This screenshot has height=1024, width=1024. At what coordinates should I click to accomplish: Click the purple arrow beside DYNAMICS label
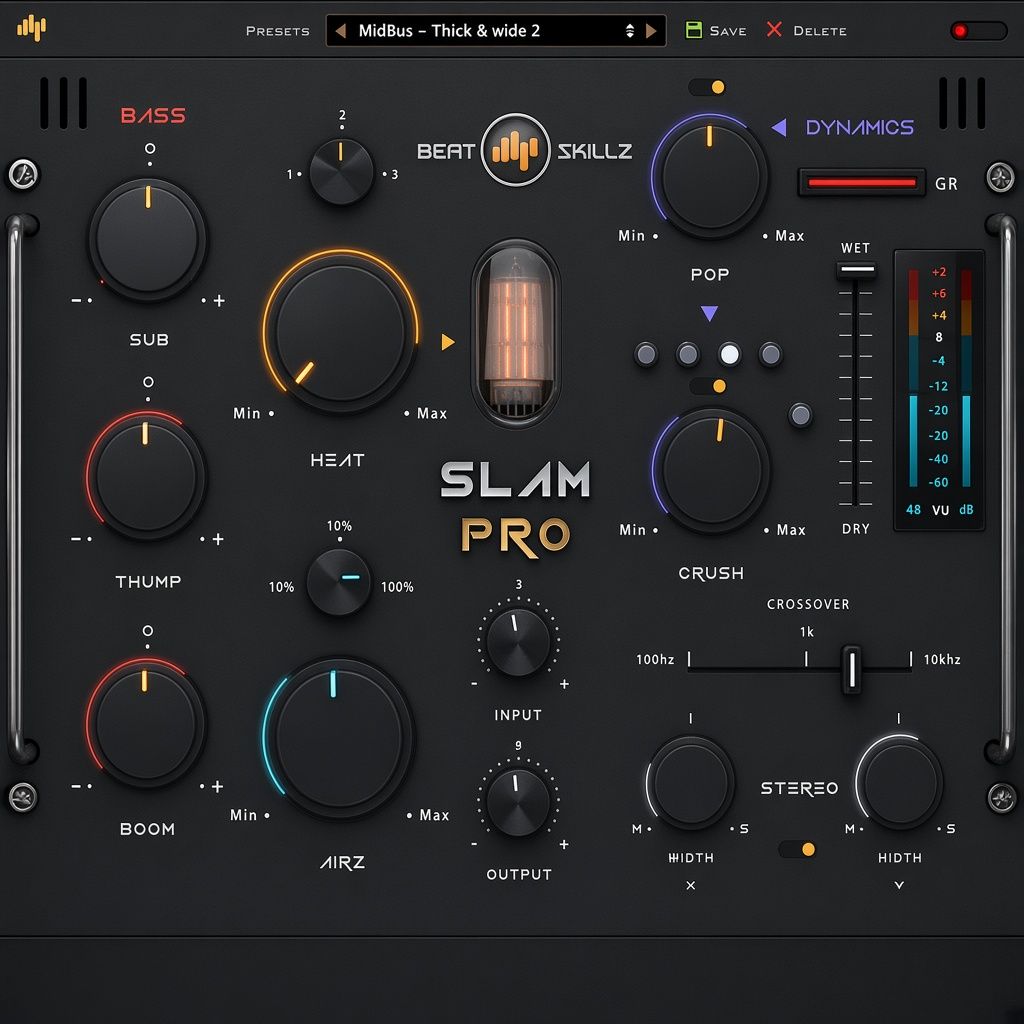click(x=779, y=127)
